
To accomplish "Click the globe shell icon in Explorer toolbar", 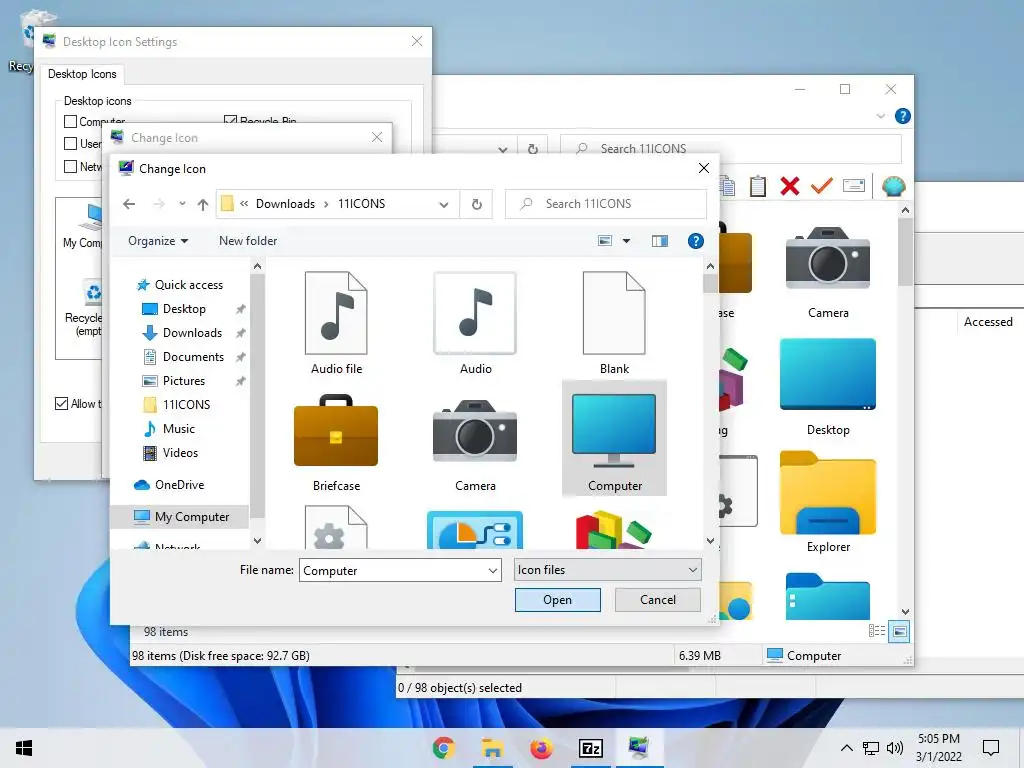I will coord(893,187).
